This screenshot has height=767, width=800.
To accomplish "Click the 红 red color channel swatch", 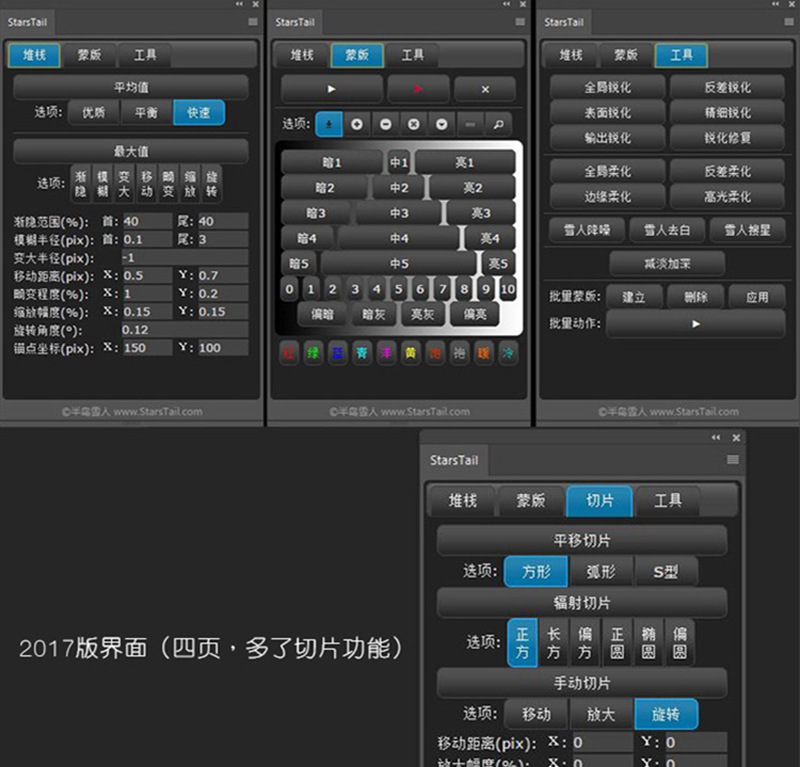I will (x=289, y=354).
